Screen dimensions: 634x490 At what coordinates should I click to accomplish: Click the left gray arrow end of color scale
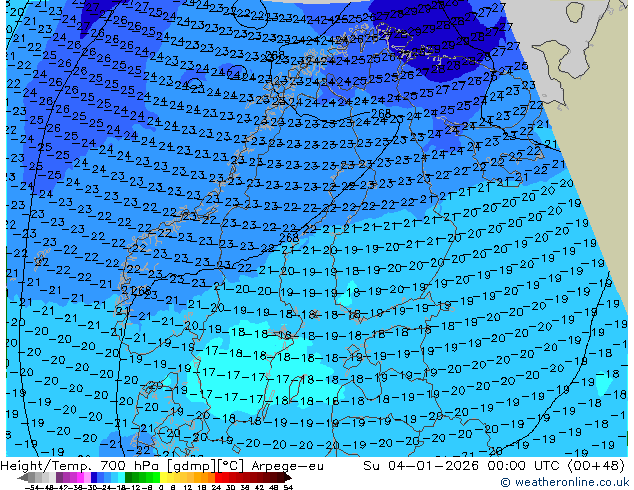(x=23, y=478)
